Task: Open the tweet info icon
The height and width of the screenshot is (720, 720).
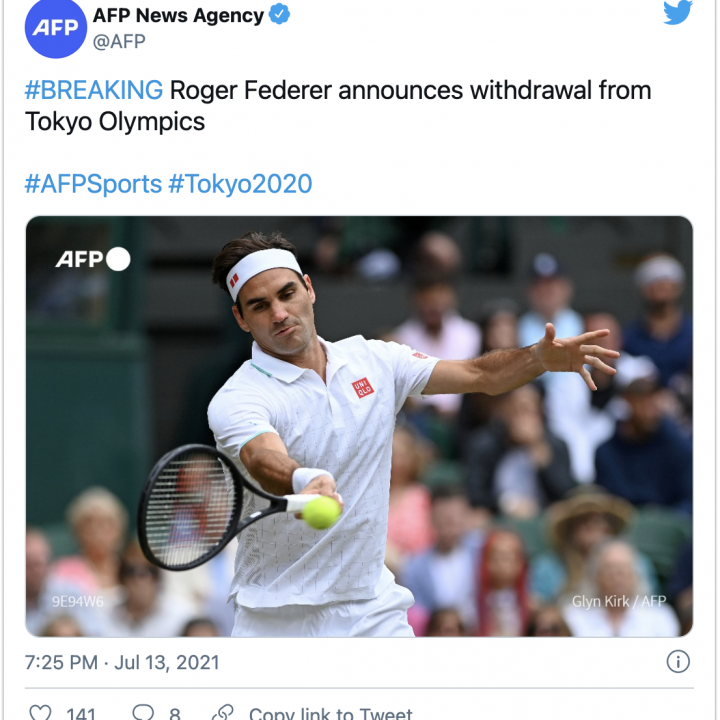Action: tap(678, 662)
